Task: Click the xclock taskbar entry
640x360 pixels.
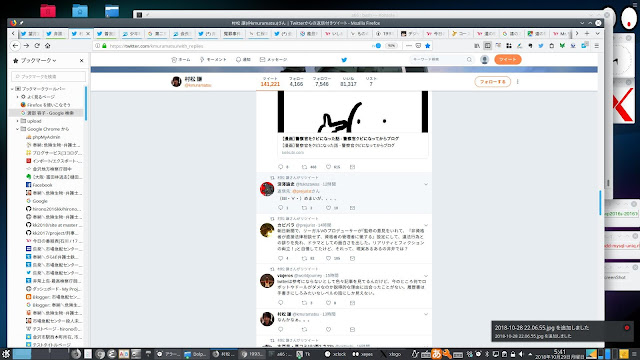Action: (x=335, y=354)
